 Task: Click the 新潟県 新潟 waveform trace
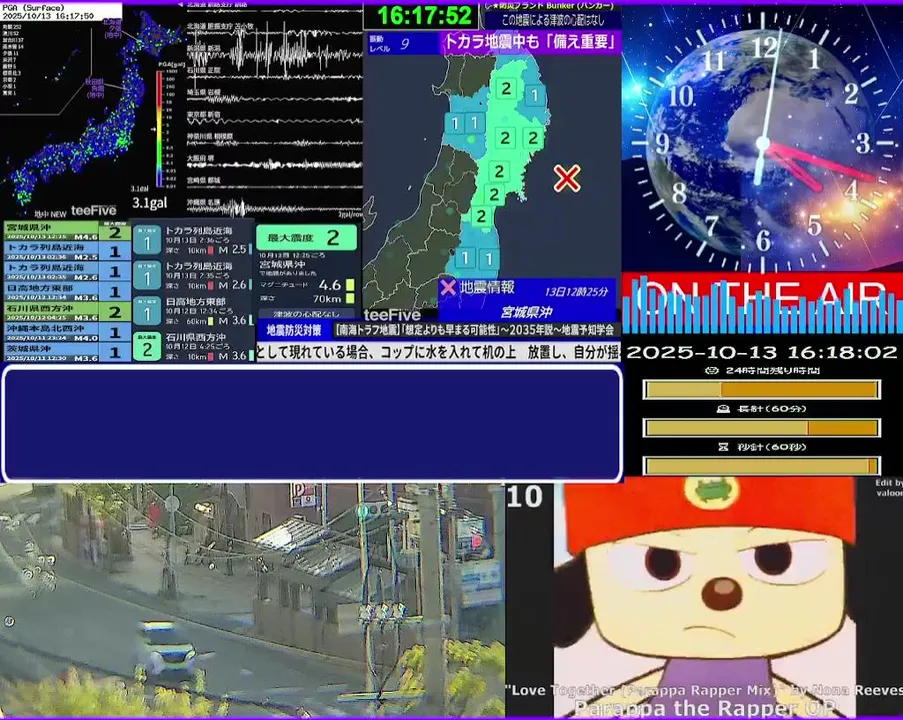point(275,54)
